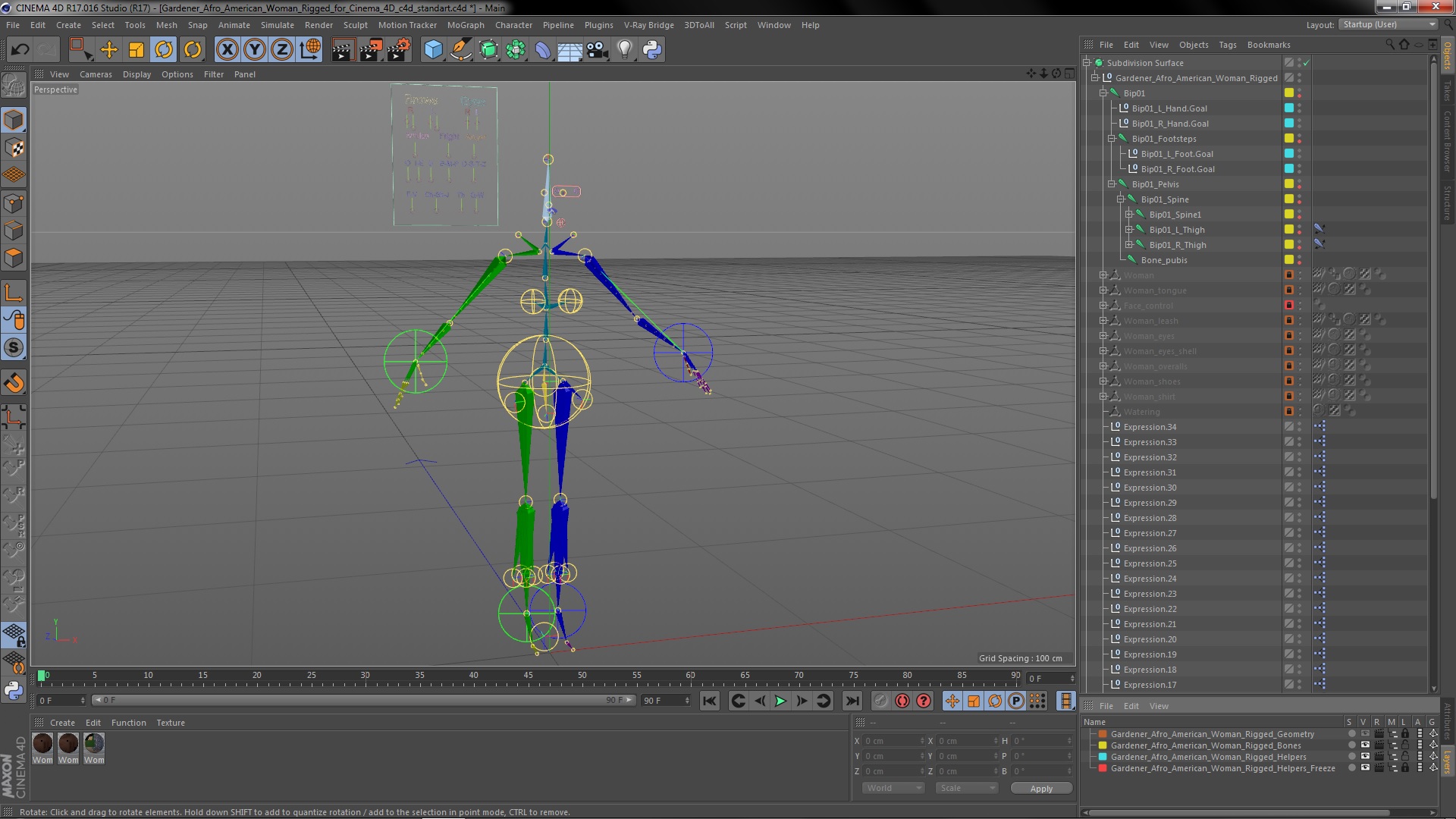1456x819 pixels.
Task: Click Render View clapperboard icon
Action: [343, 50]
